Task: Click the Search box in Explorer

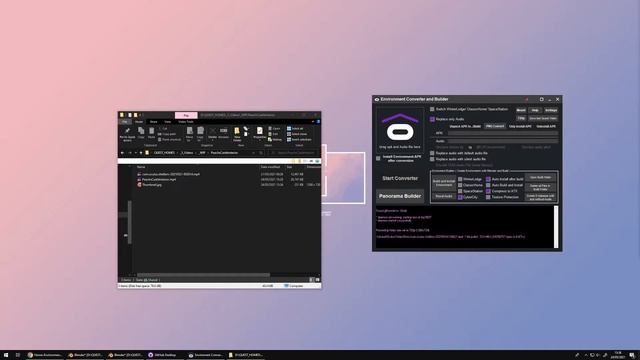Action: [293, 153]
